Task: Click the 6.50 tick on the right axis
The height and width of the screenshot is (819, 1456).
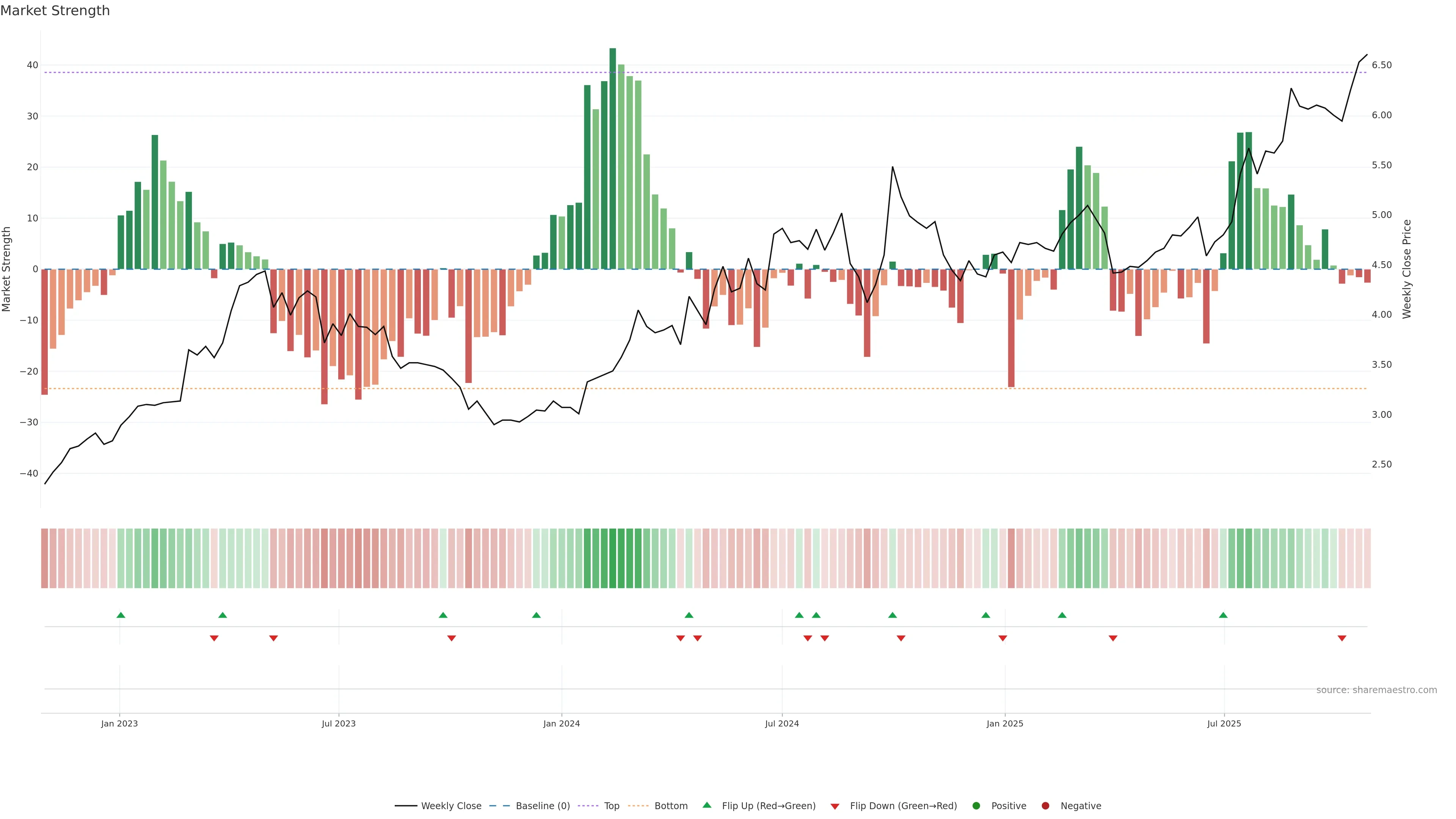Action: coord(1381,65)
